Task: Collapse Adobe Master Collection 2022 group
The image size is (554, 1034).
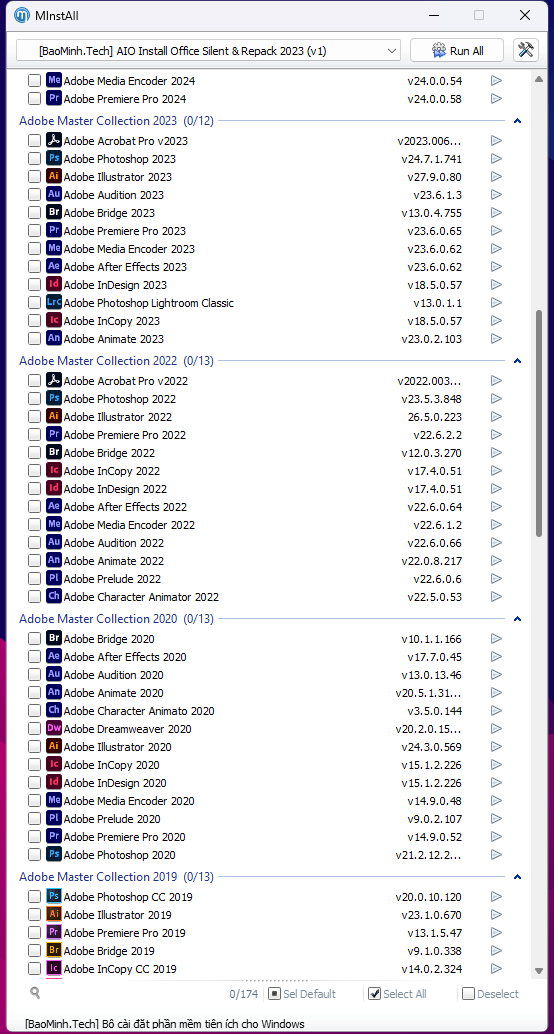Action: click(x=518, y=361)
